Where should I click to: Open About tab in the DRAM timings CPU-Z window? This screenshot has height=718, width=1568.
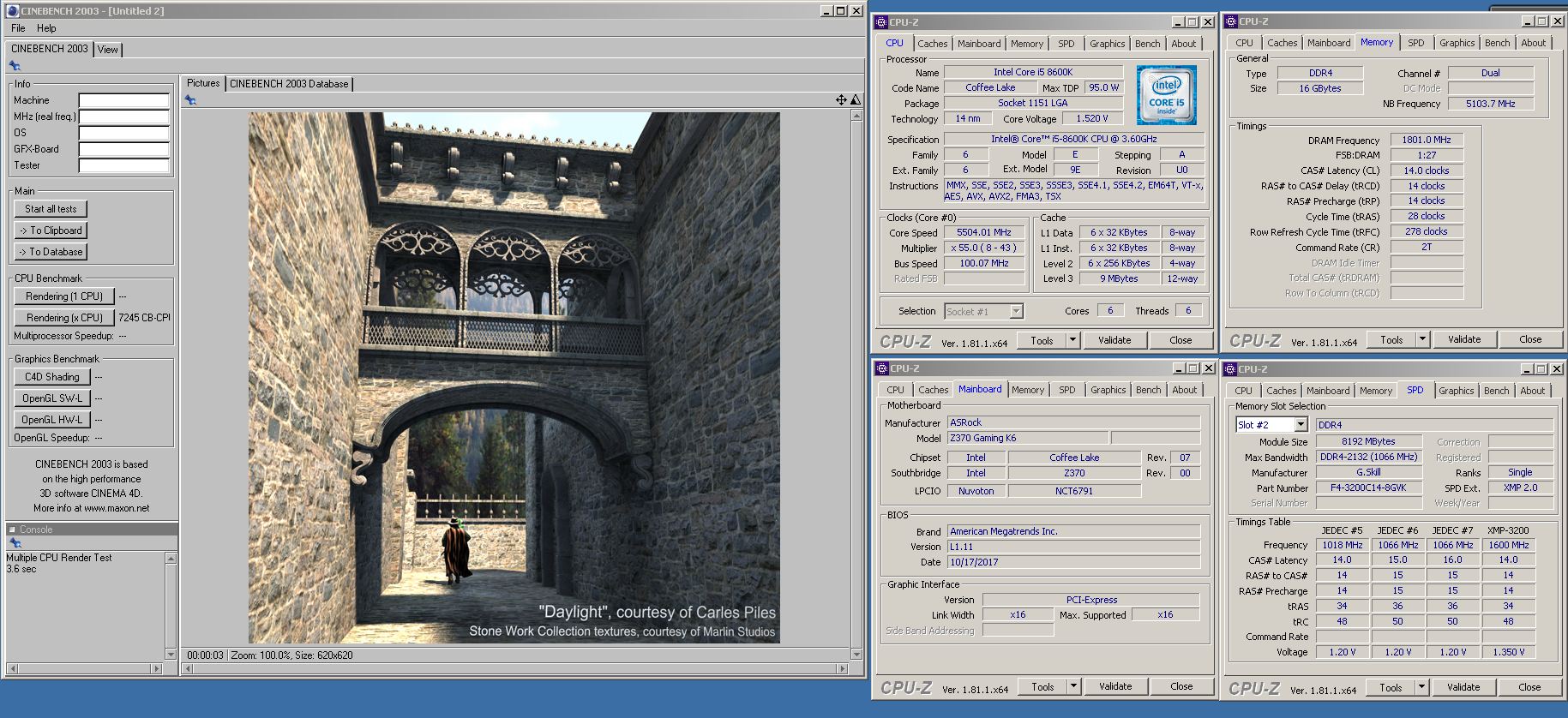click(1534, 43)
